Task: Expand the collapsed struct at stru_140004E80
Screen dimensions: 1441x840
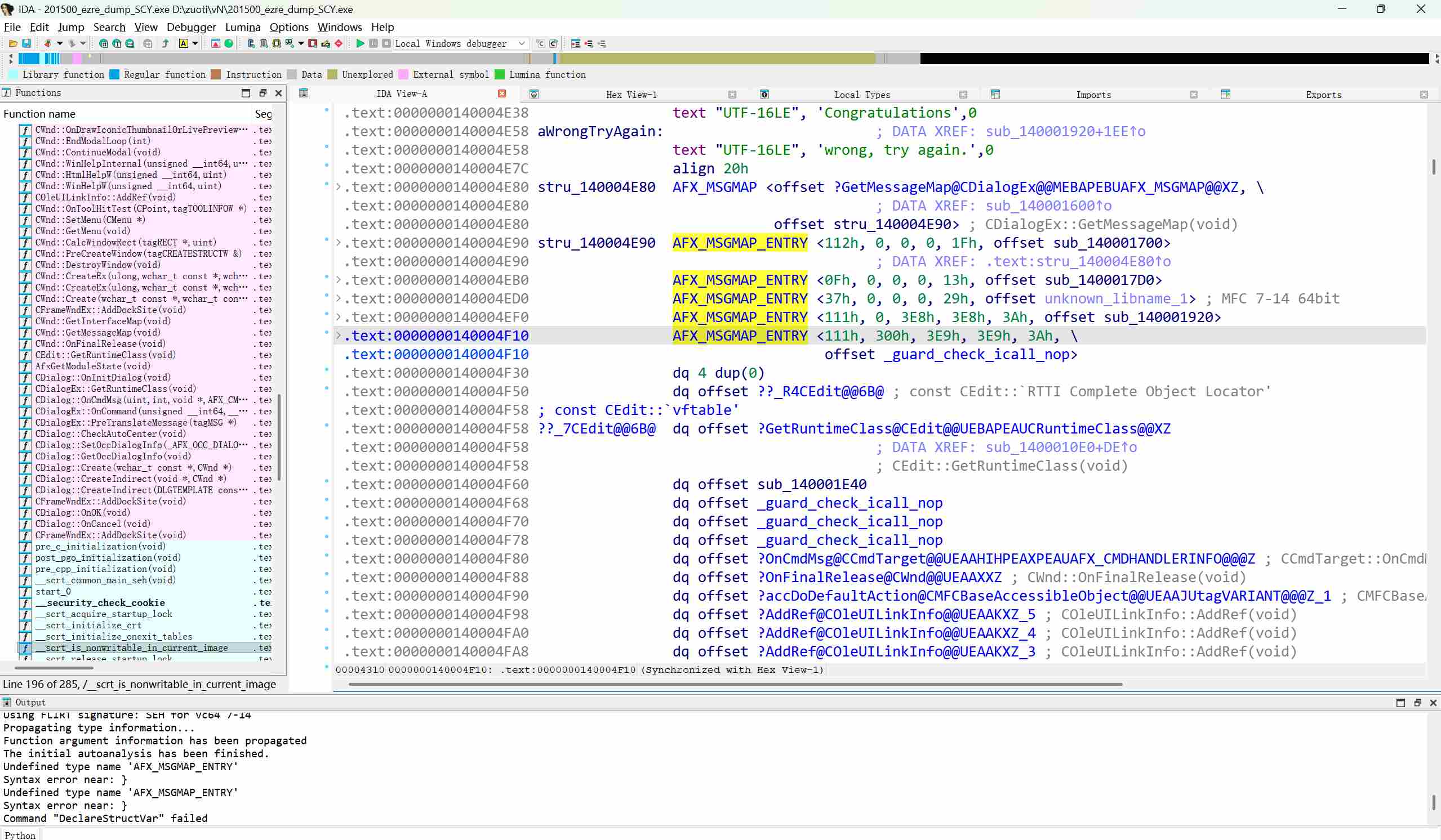Action: 339,187
